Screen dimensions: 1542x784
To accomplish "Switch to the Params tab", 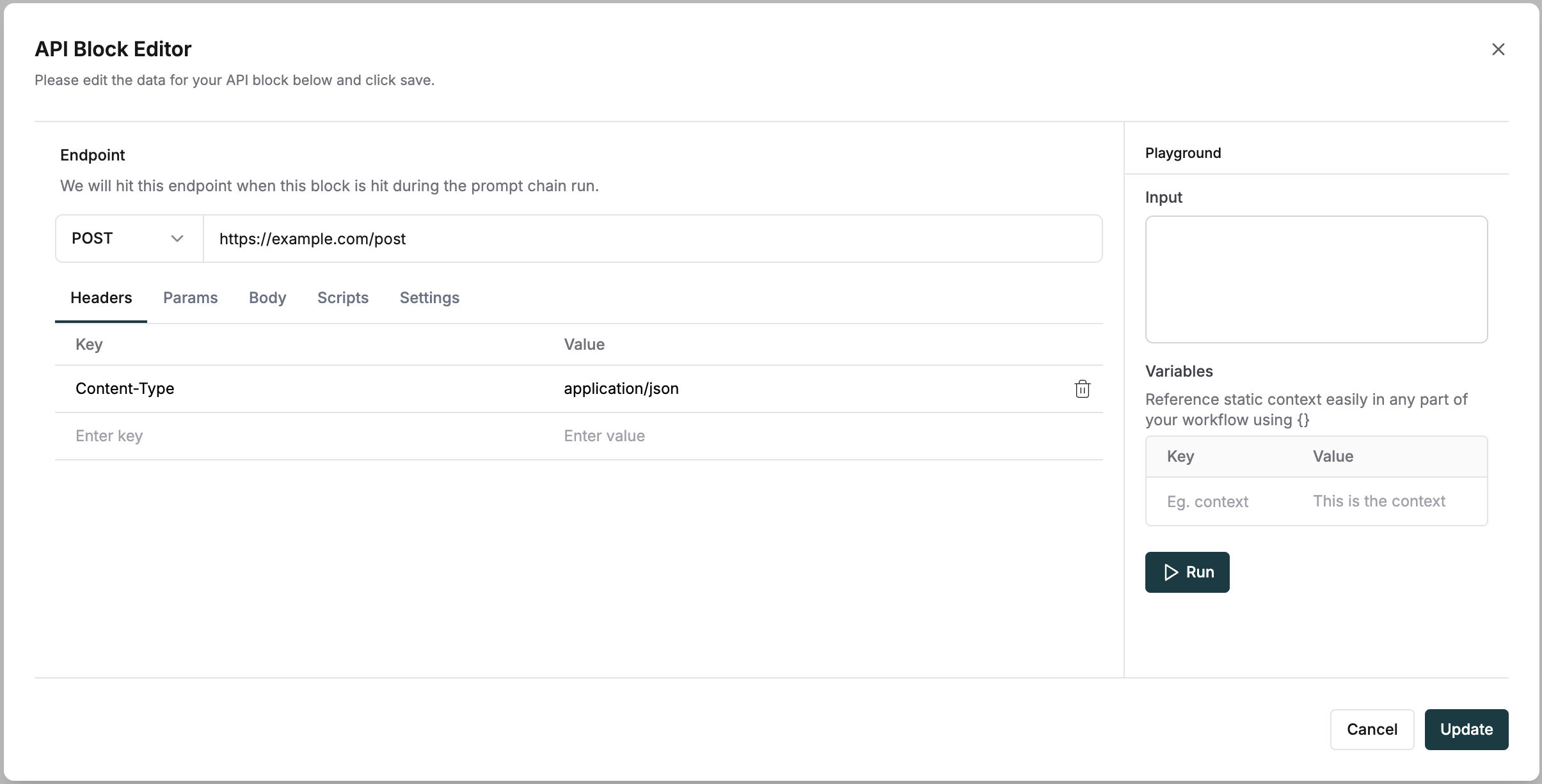I will [x=190, y=297].
